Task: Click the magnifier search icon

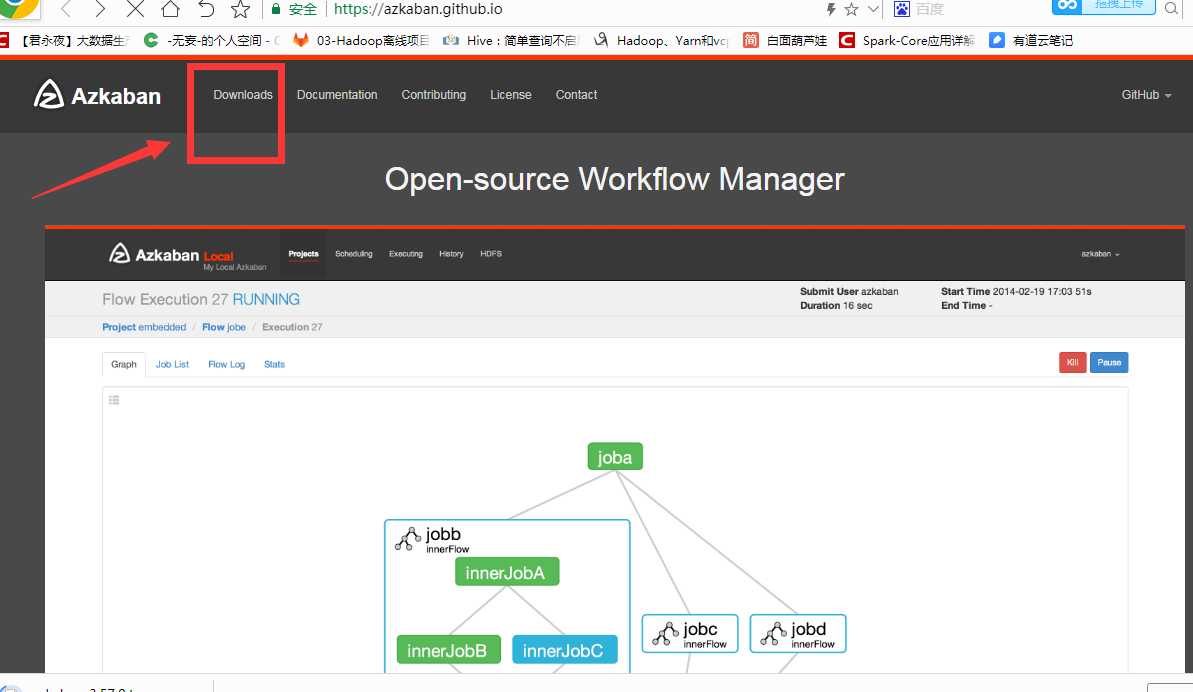Action: pyautogui.click(x=1171, y=8)
